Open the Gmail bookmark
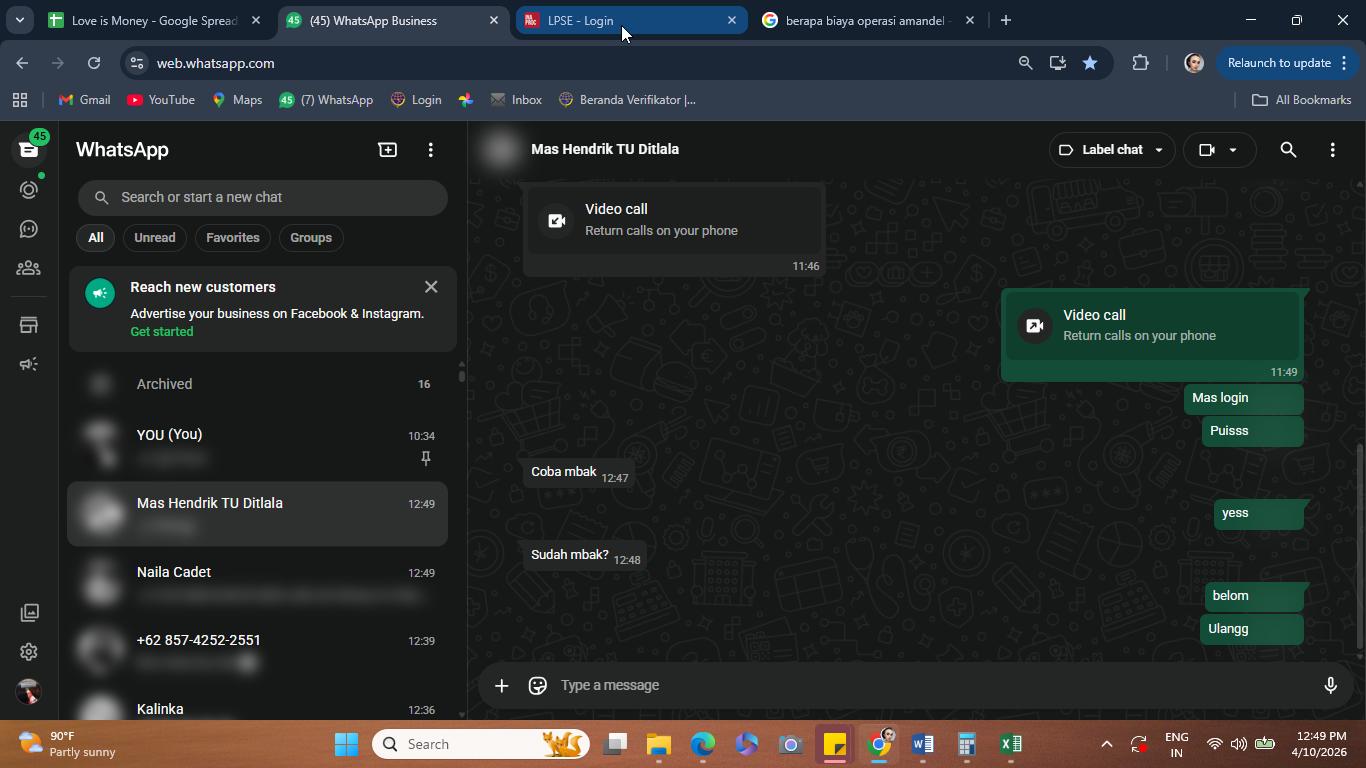Image resolution: width=1366 pixels, height=768 pixels. 84,100
